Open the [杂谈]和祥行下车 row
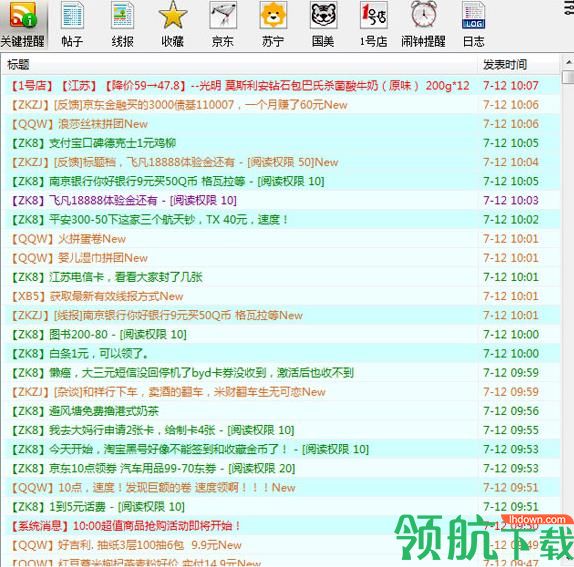The image size is (574, 567). pyautogui.click(x=281, y=392)
